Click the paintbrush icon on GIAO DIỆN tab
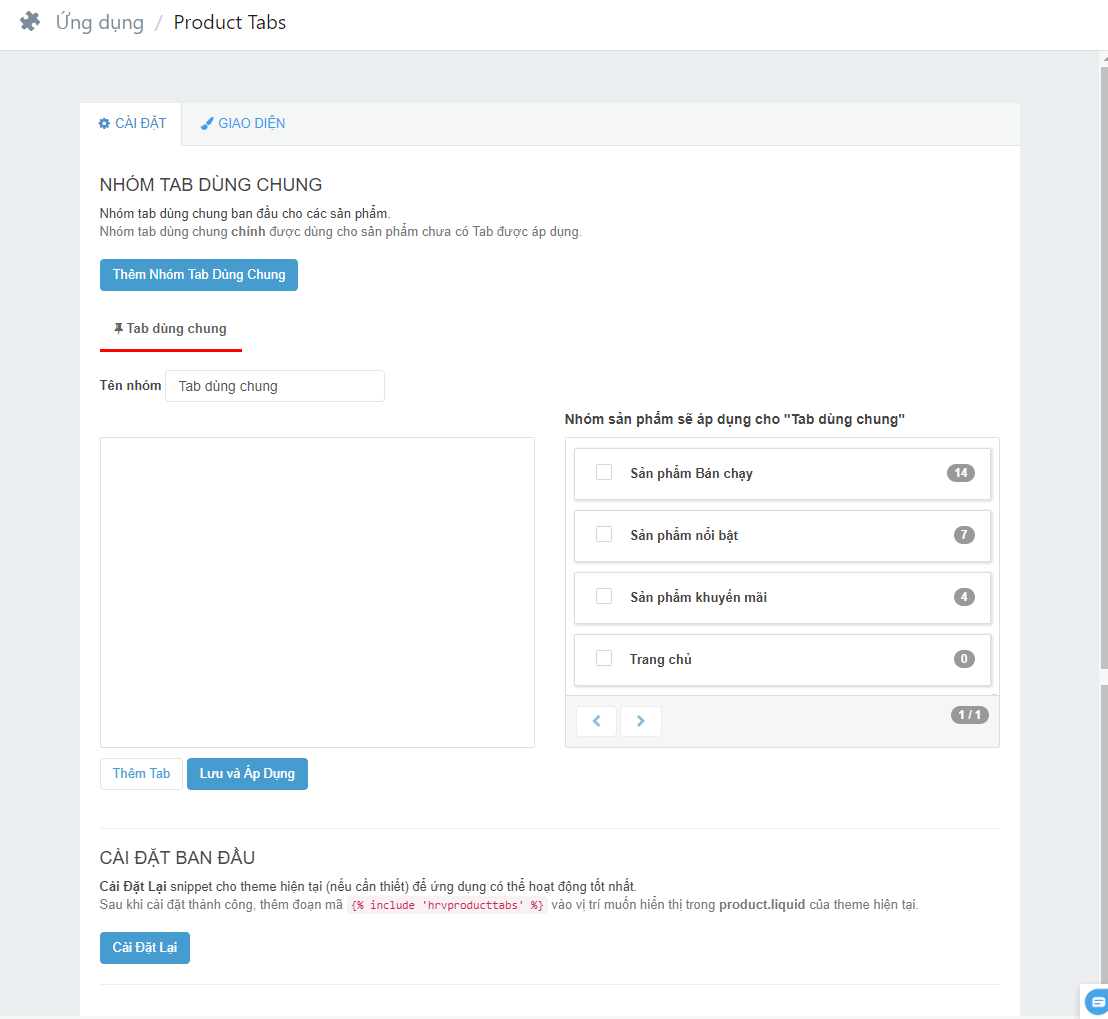The image size is (1108, 1019). [207, 124]
